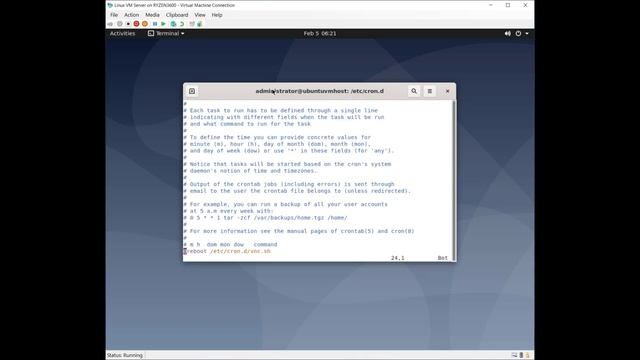Open the GNOME volume icon
Image resolution: width=640 pixels, height=360 pixels.
[507, 33]
